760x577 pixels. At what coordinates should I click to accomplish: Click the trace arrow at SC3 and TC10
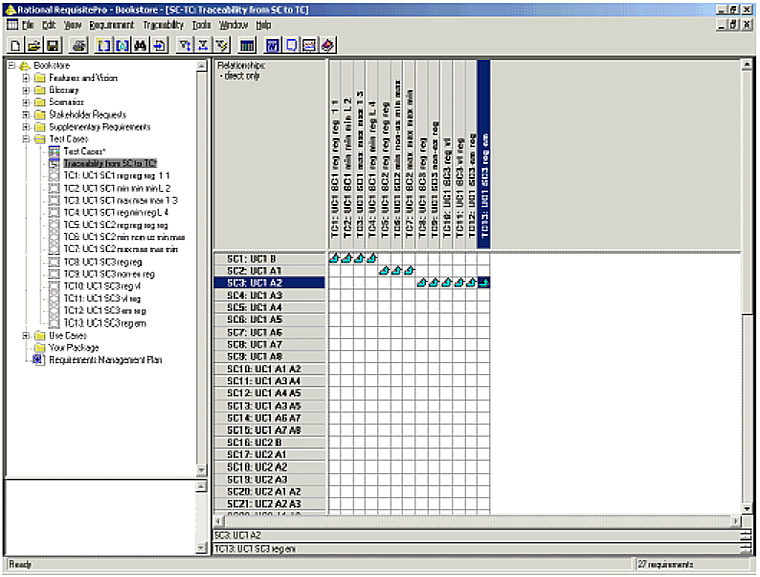446,283
